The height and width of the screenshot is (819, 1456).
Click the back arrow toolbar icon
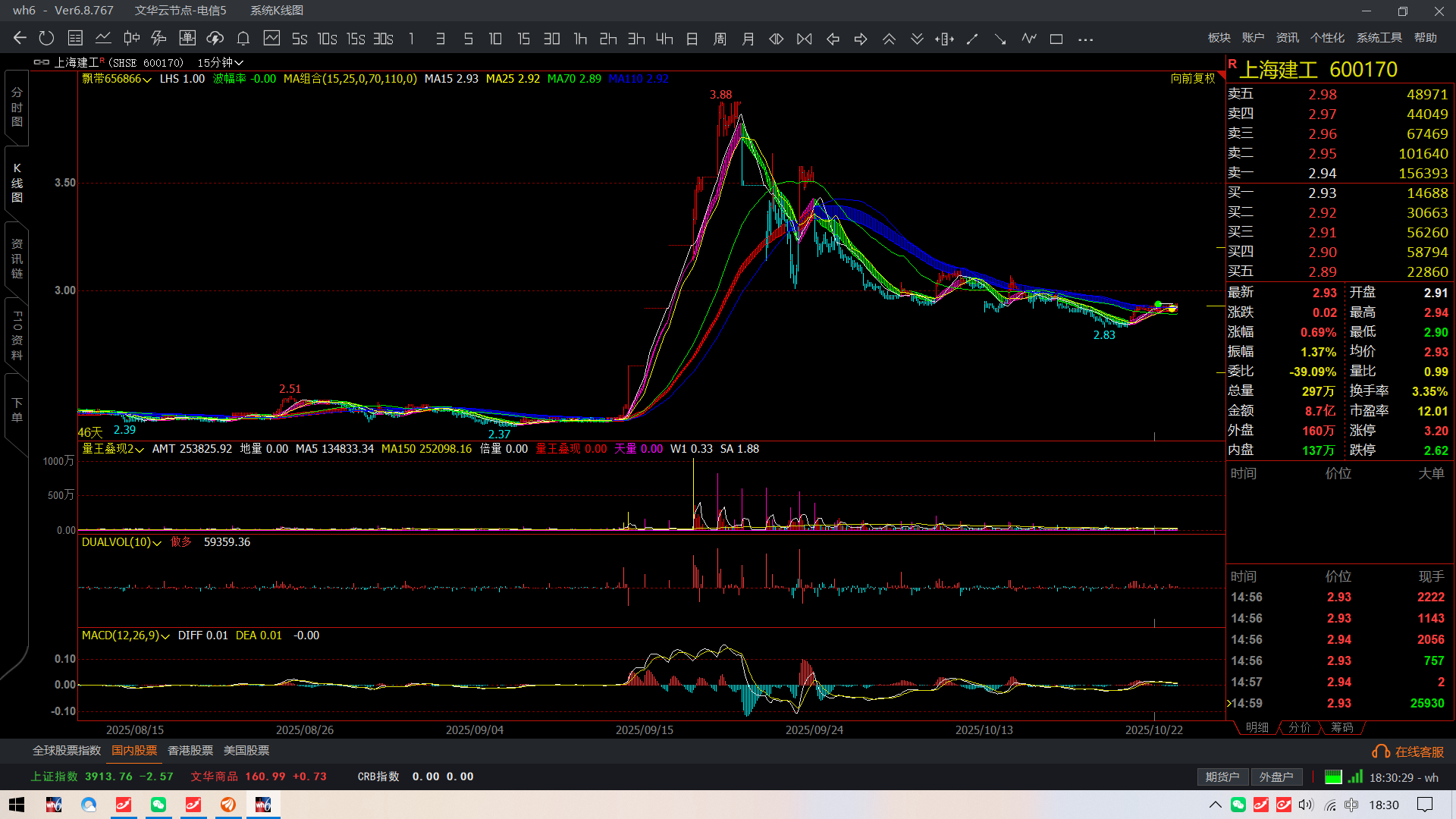pyautogui.click(x=20, y=38)
